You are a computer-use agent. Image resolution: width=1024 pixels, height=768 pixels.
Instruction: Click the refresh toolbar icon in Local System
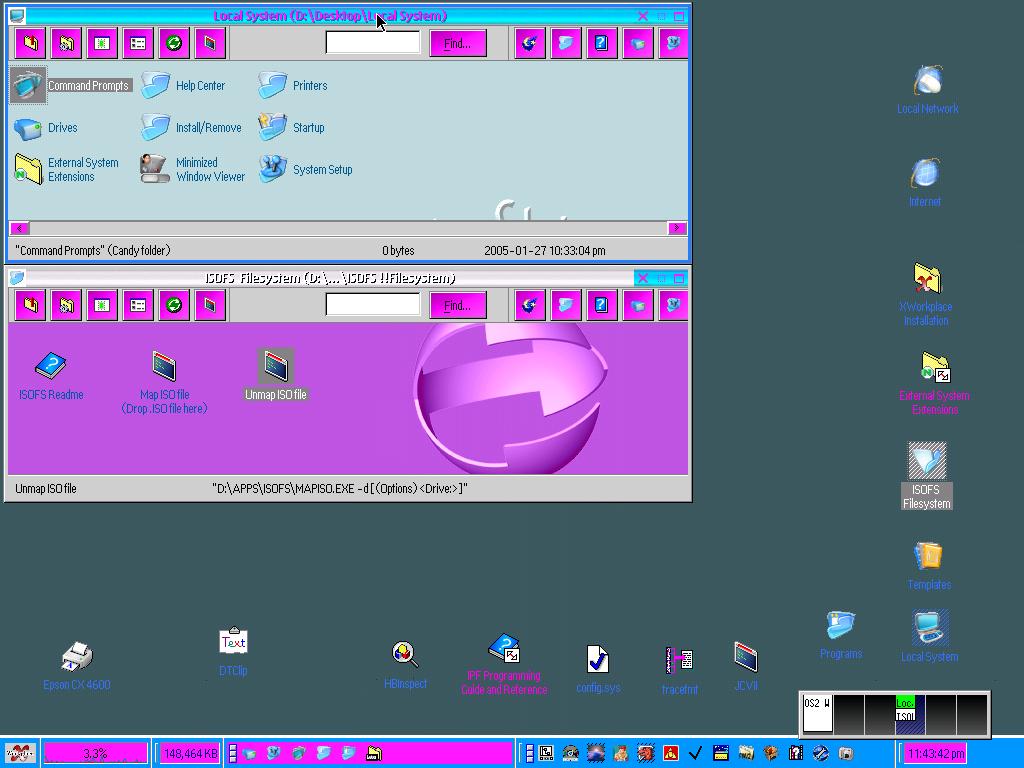pyautogui.click(x=174, y=43)
